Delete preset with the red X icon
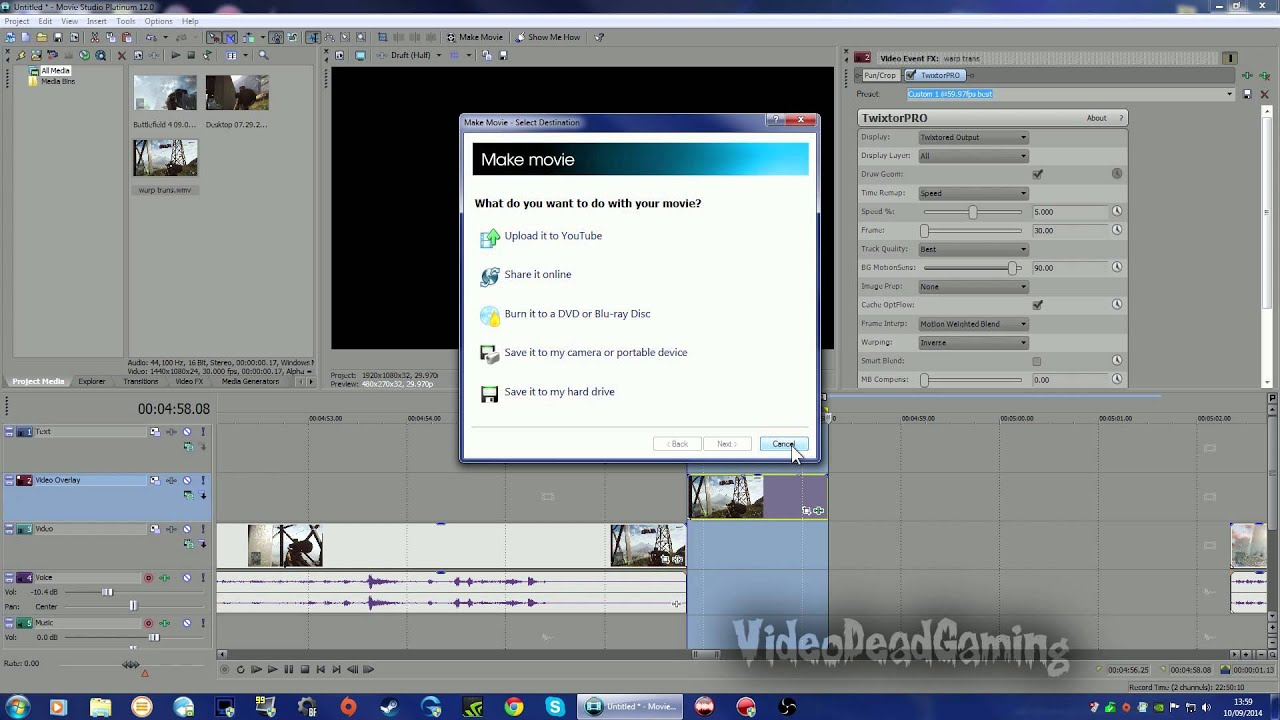The height and width of the screenshot is (720, 1280). 1264,94
